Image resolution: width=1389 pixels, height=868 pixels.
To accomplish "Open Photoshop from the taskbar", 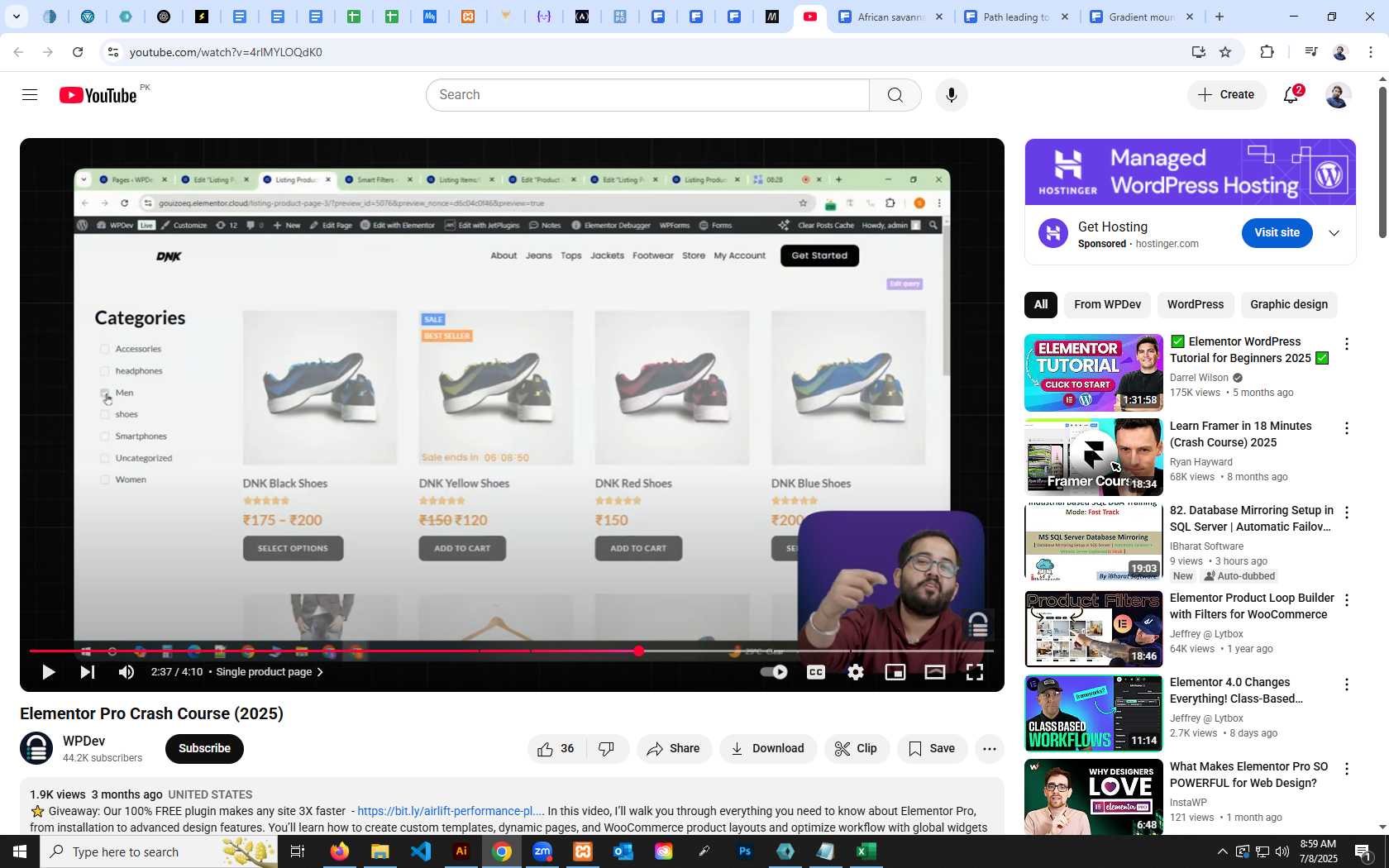I will [745, 851].
